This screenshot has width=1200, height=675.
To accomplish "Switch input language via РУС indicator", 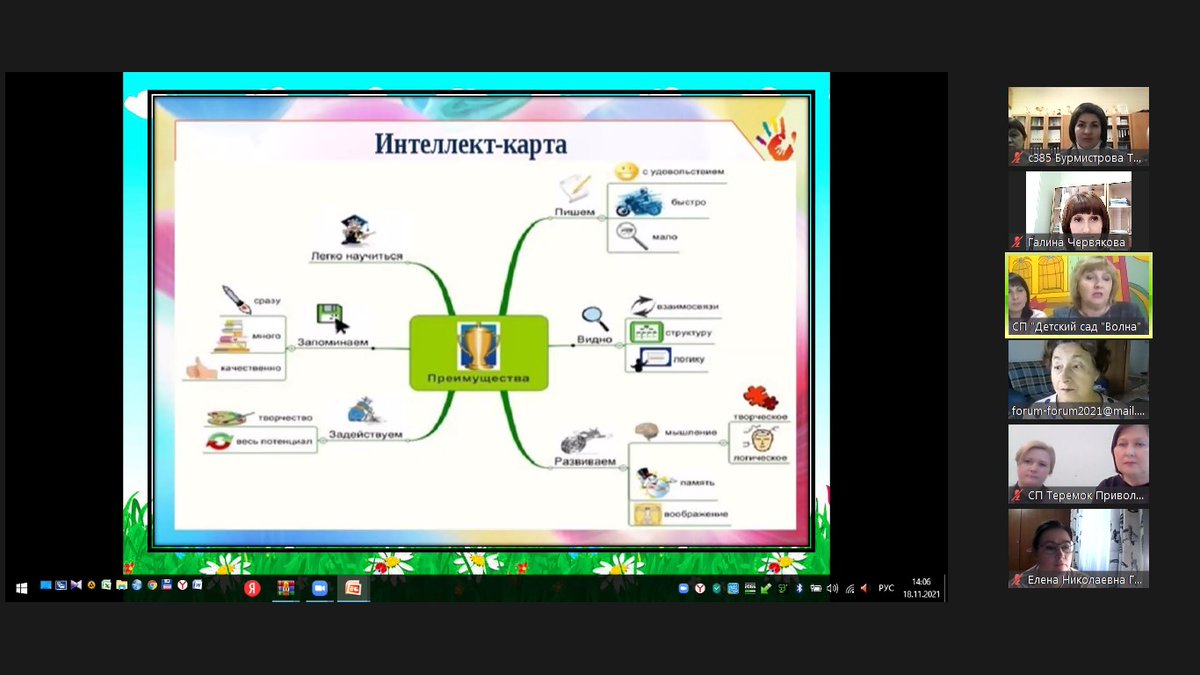I will [886, 588].
